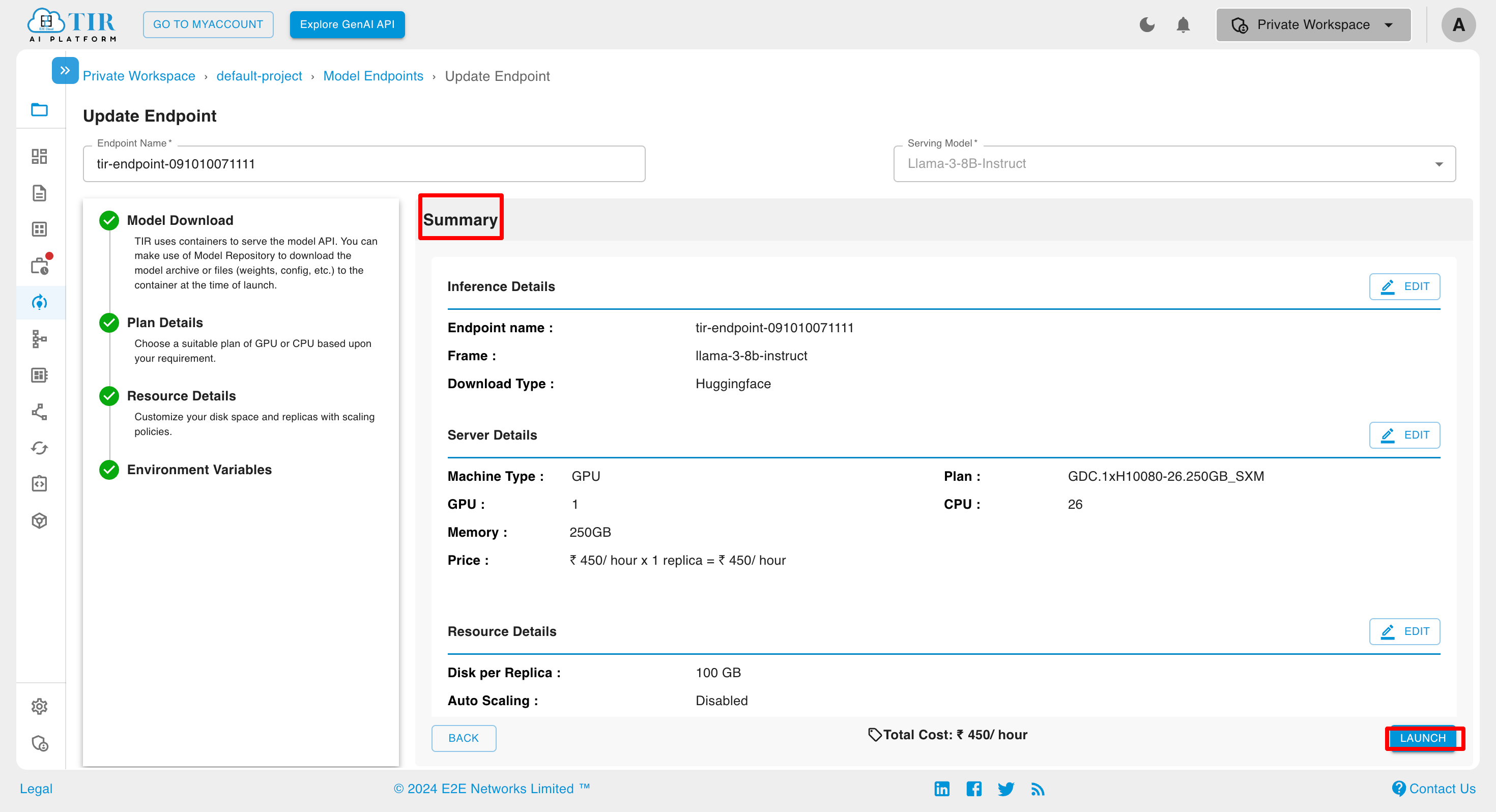Toggle dark mode moon icon

pos(1146,25)
